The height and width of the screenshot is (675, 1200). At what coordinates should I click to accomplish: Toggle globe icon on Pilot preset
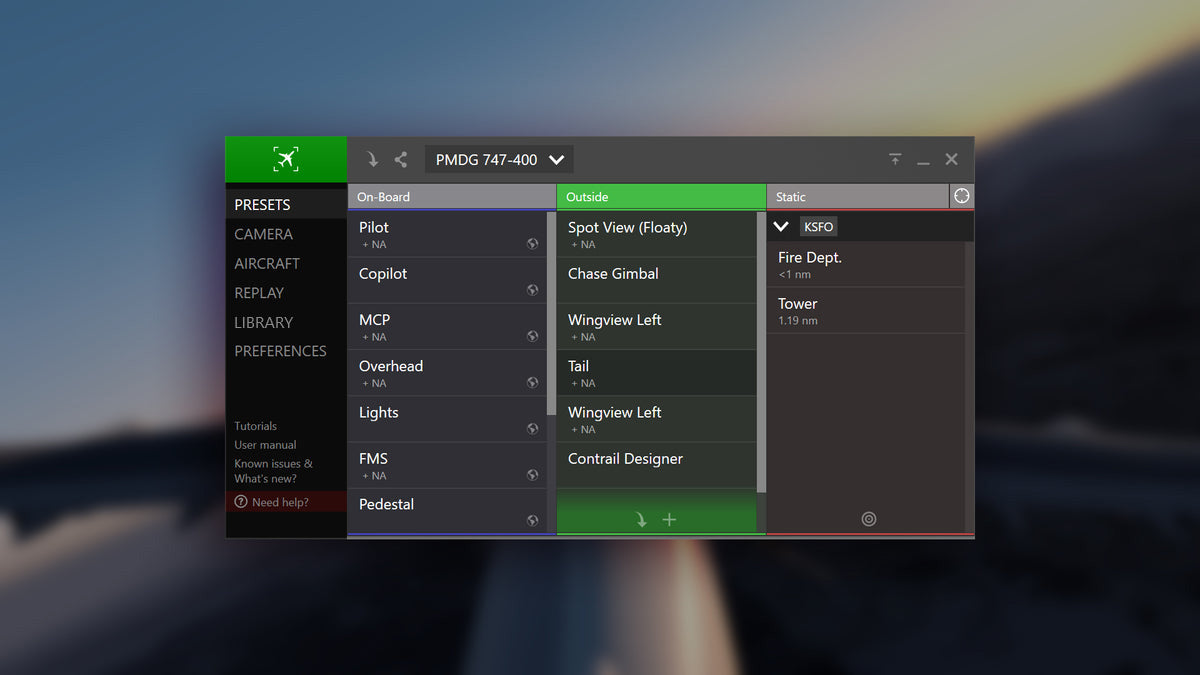click(532, 244)
